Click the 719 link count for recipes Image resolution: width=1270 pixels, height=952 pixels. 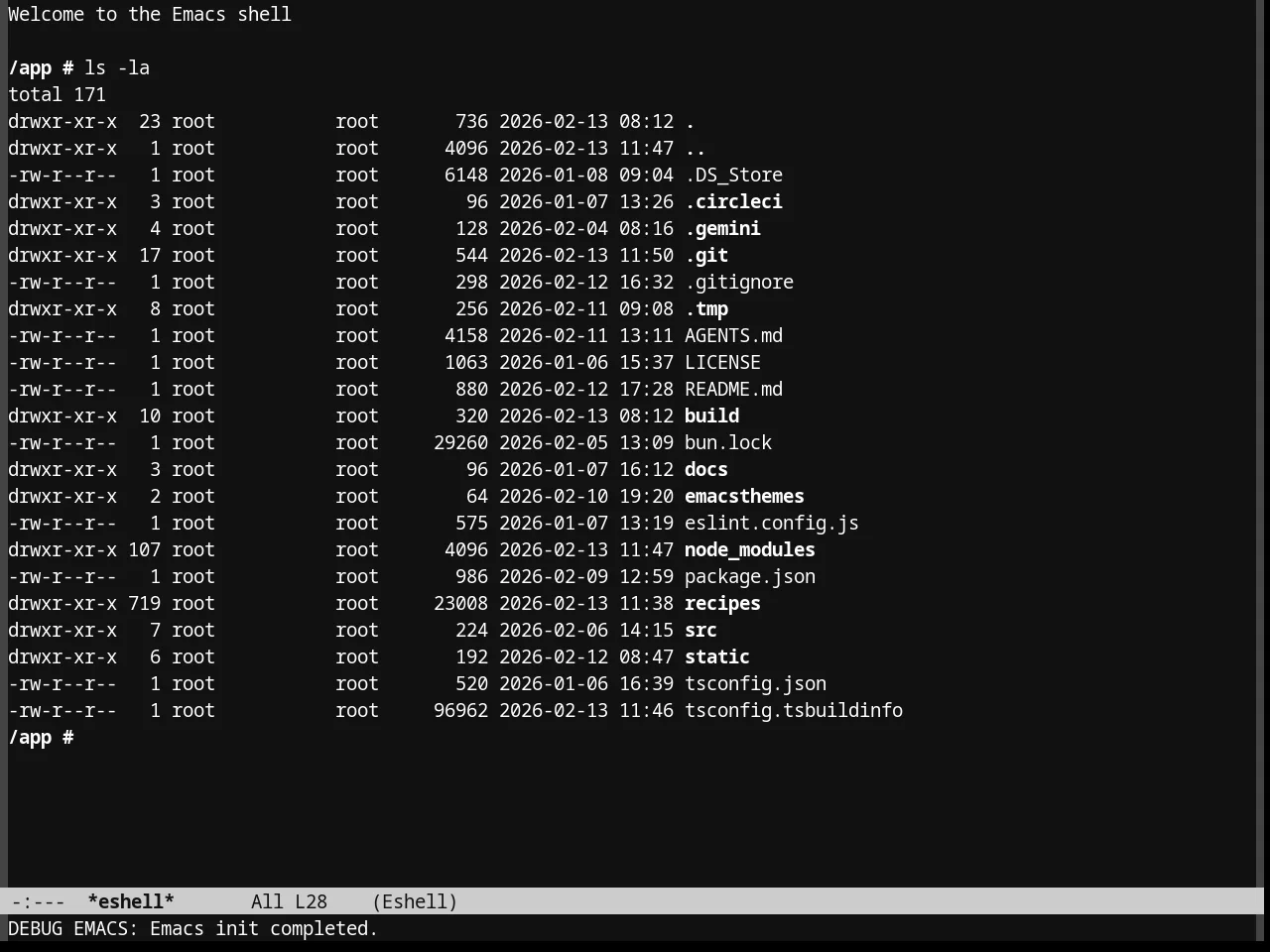[144, 604]
